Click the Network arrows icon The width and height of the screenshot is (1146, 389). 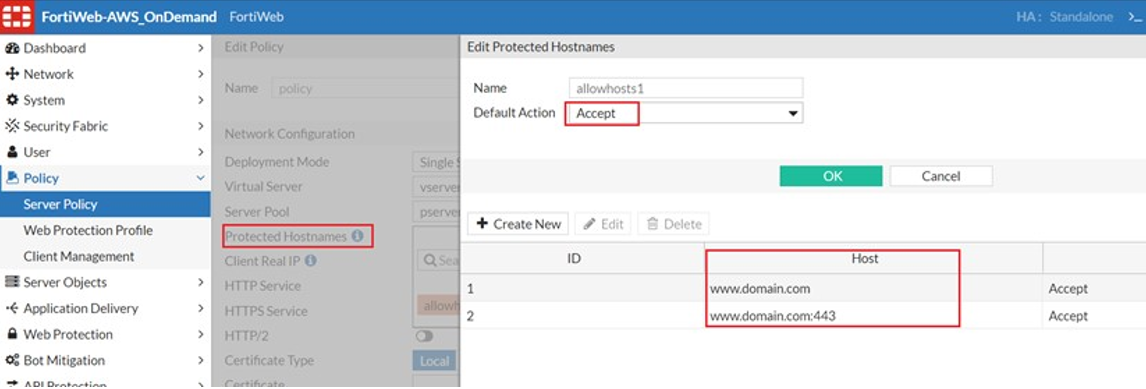12,74
